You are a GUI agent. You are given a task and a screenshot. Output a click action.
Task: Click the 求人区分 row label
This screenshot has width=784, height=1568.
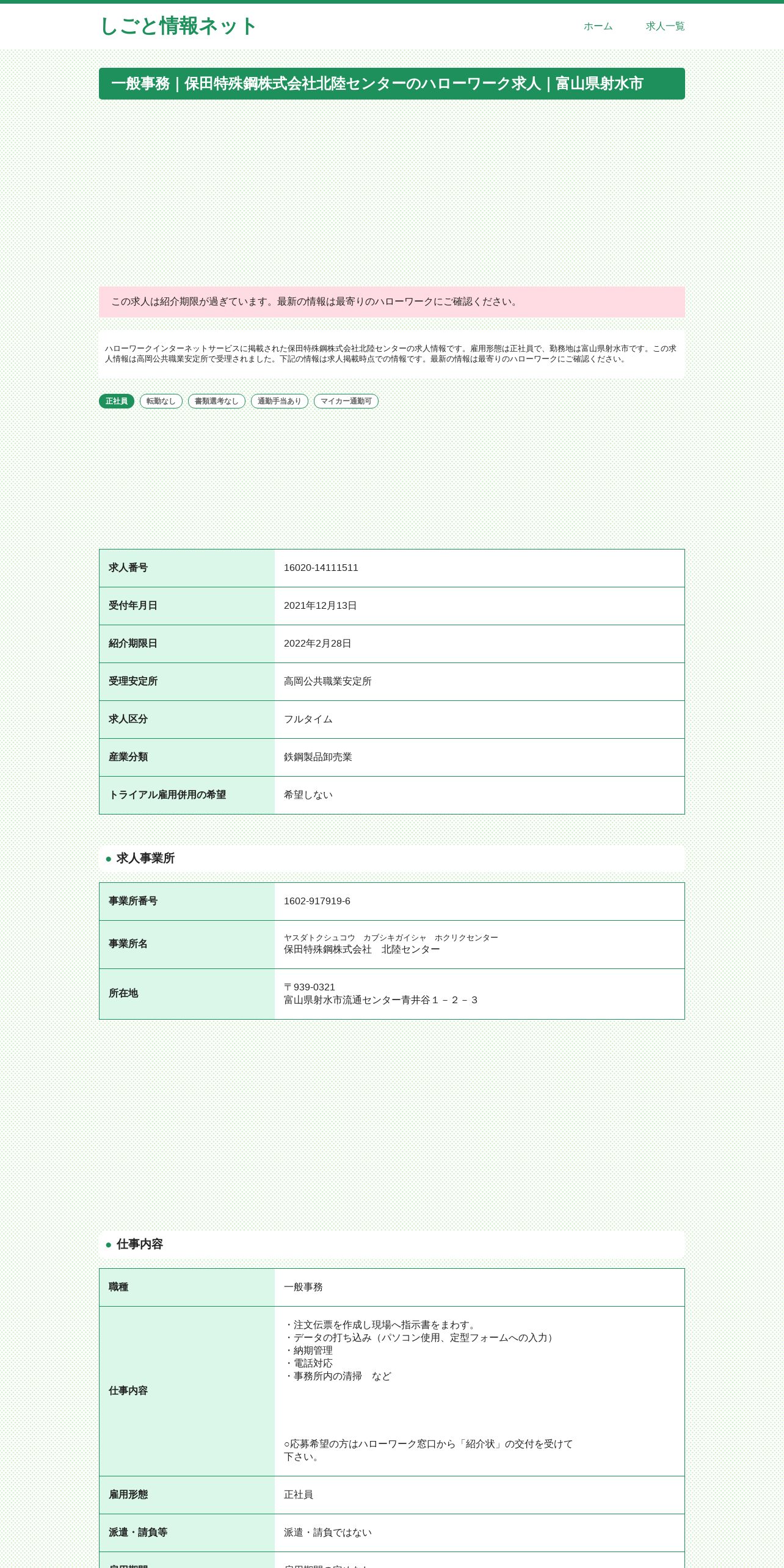coord(128,719)
